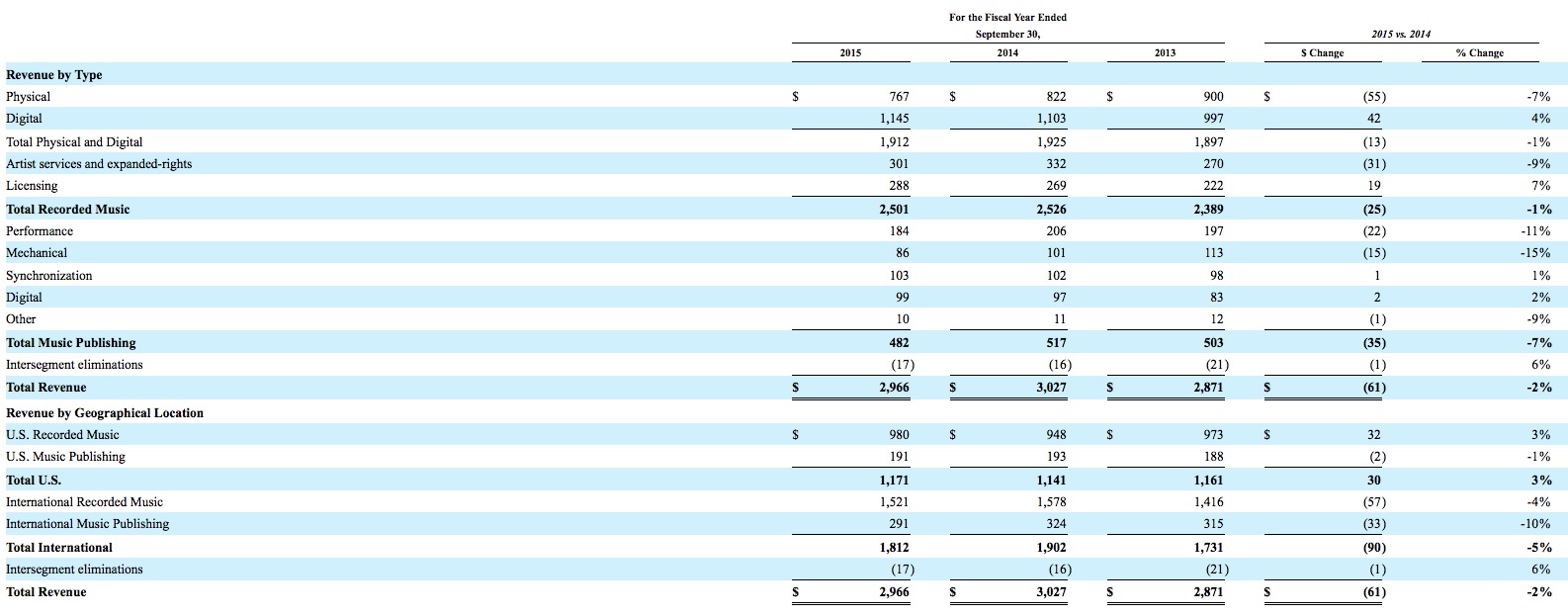Select the 'Total International' row label

[59, 548]
